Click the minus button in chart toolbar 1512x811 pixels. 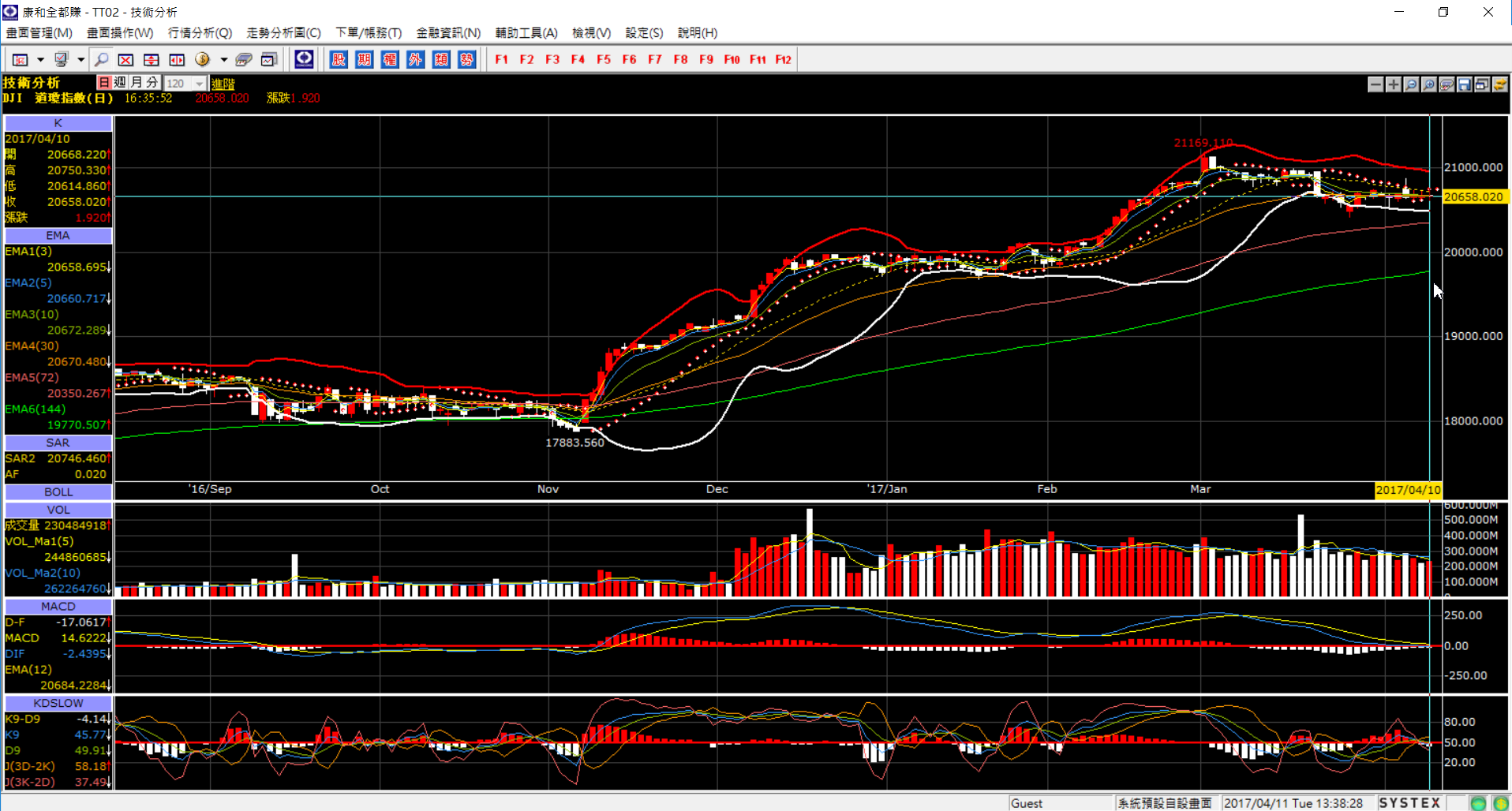(x=1375, y=84)
